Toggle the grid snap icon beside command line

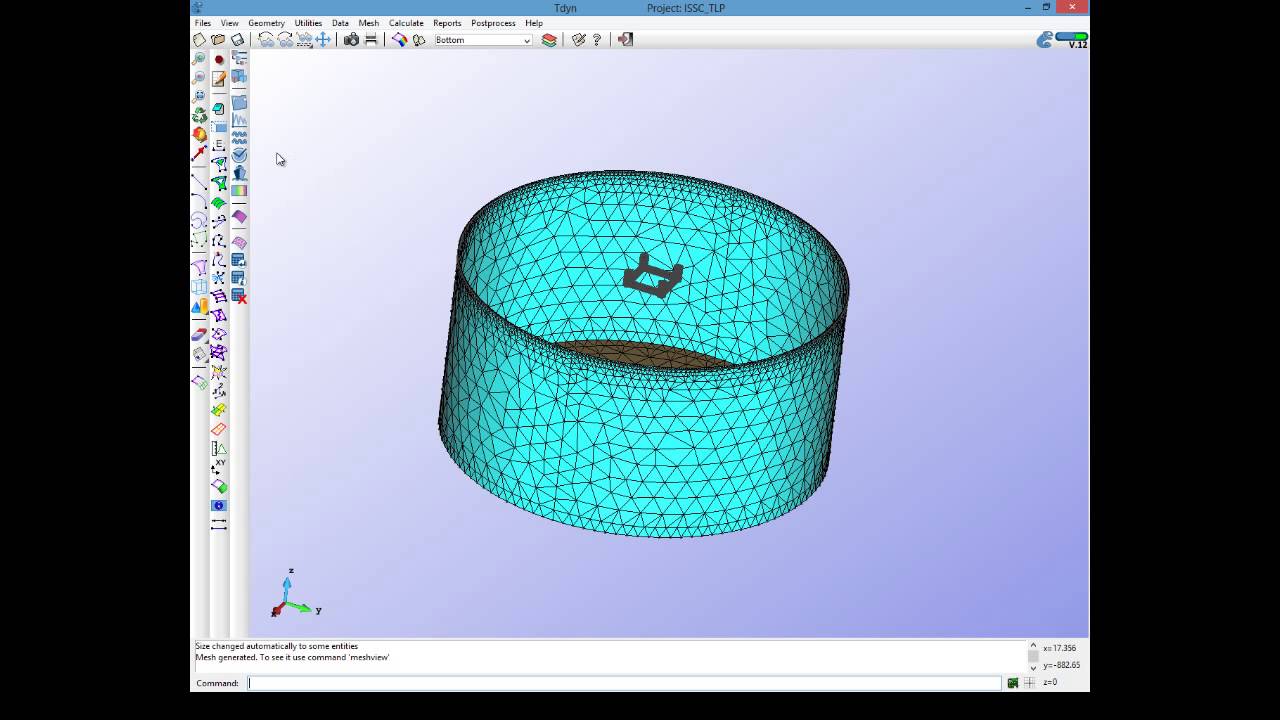[x=1030, y=682]
